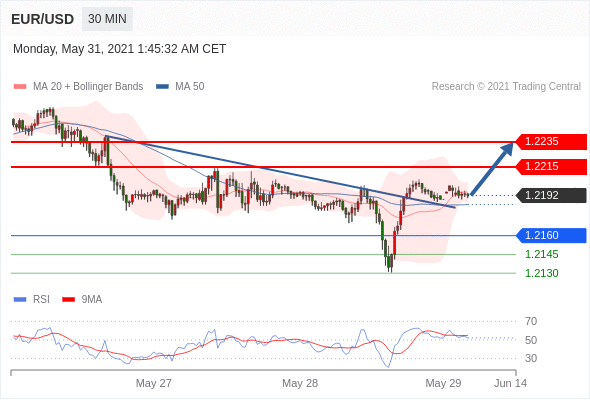Select the 1.2235 red resistance price tag
This screenshot has width=590, height=400.
pos(551,141)
